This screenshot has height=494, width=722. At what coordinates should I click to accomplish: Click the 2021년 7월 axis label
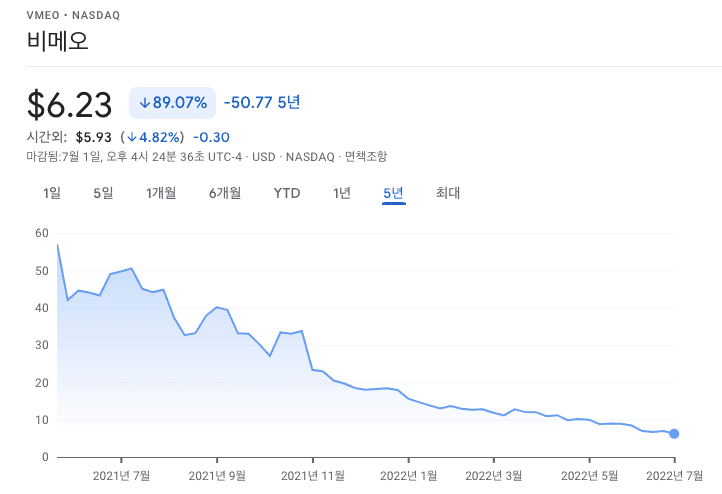[121, 476]
